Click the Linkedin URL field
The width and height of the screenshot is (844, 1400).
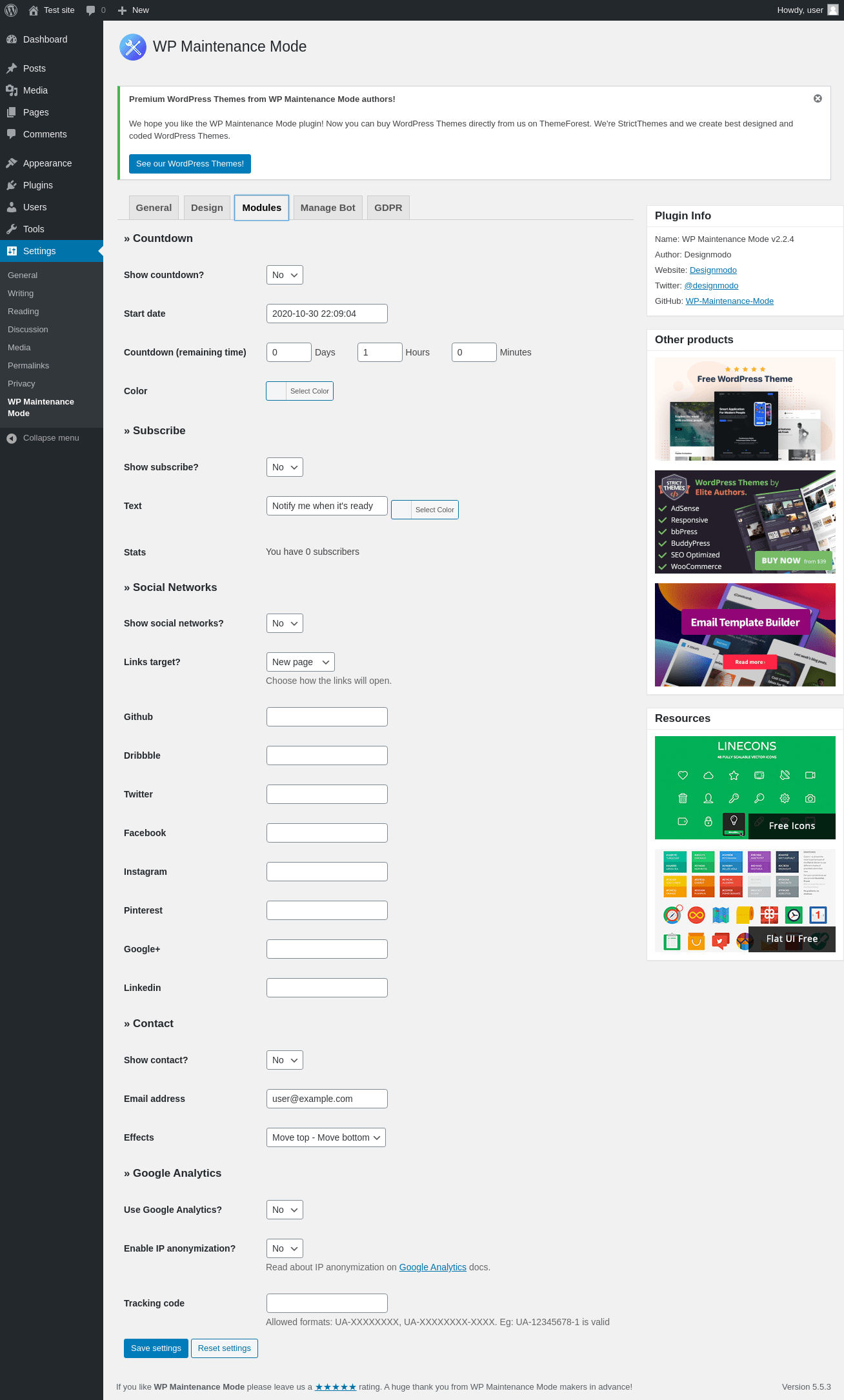click(327, 988)
